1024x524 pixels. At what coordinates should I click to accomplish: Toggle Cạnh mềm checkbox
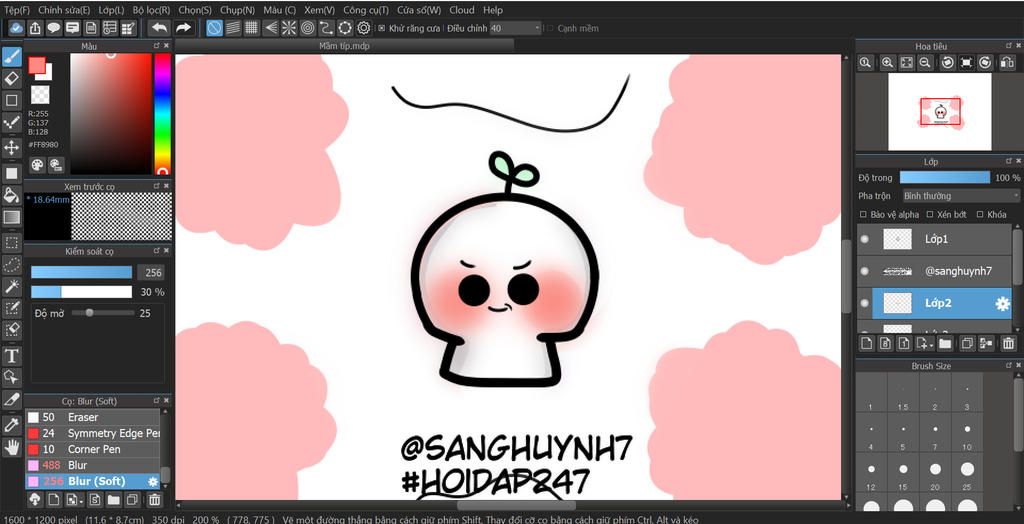(550, 28)
